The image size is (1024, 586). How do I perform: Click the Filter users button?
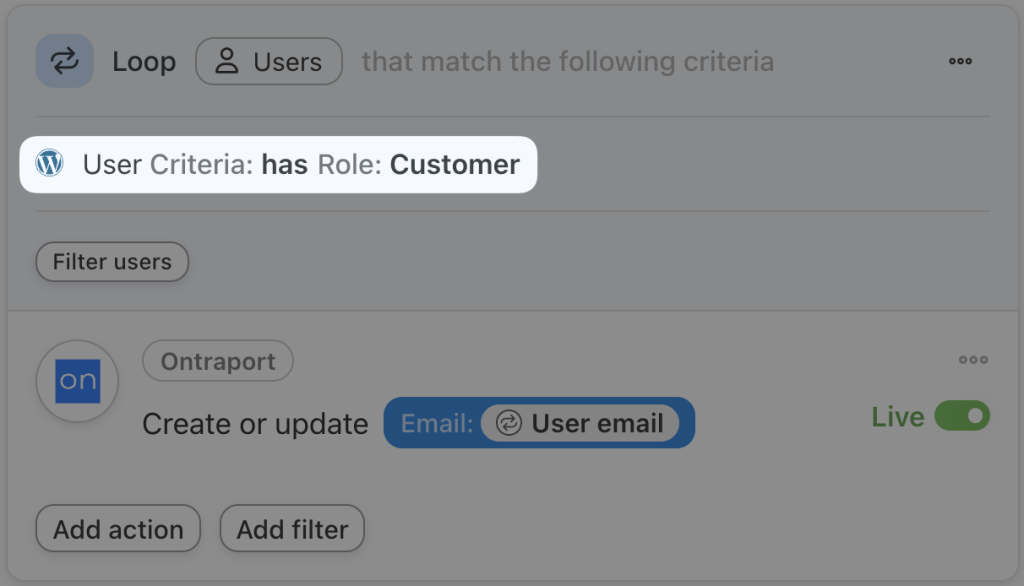(111, 262)
